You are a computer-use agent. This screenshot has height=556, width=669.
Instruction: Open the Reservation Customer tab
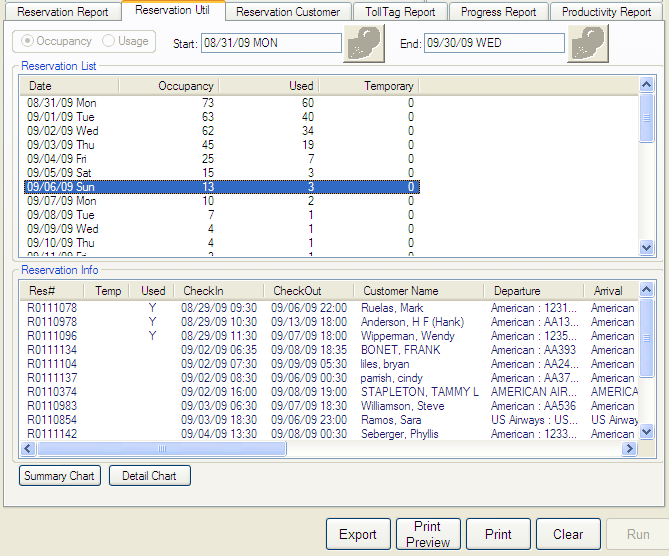click(288, 12)
